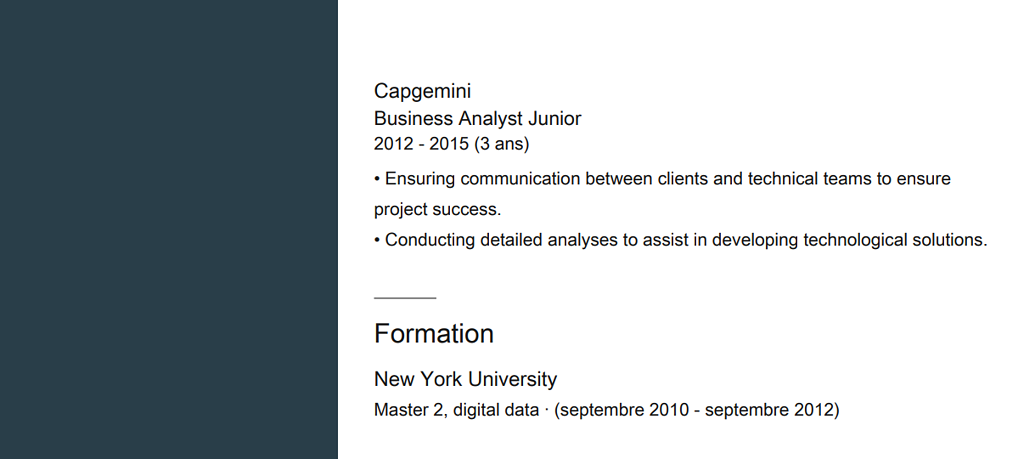Click the text '(3 ans)'
This screenshot has height=459, width=1024.
502,144
